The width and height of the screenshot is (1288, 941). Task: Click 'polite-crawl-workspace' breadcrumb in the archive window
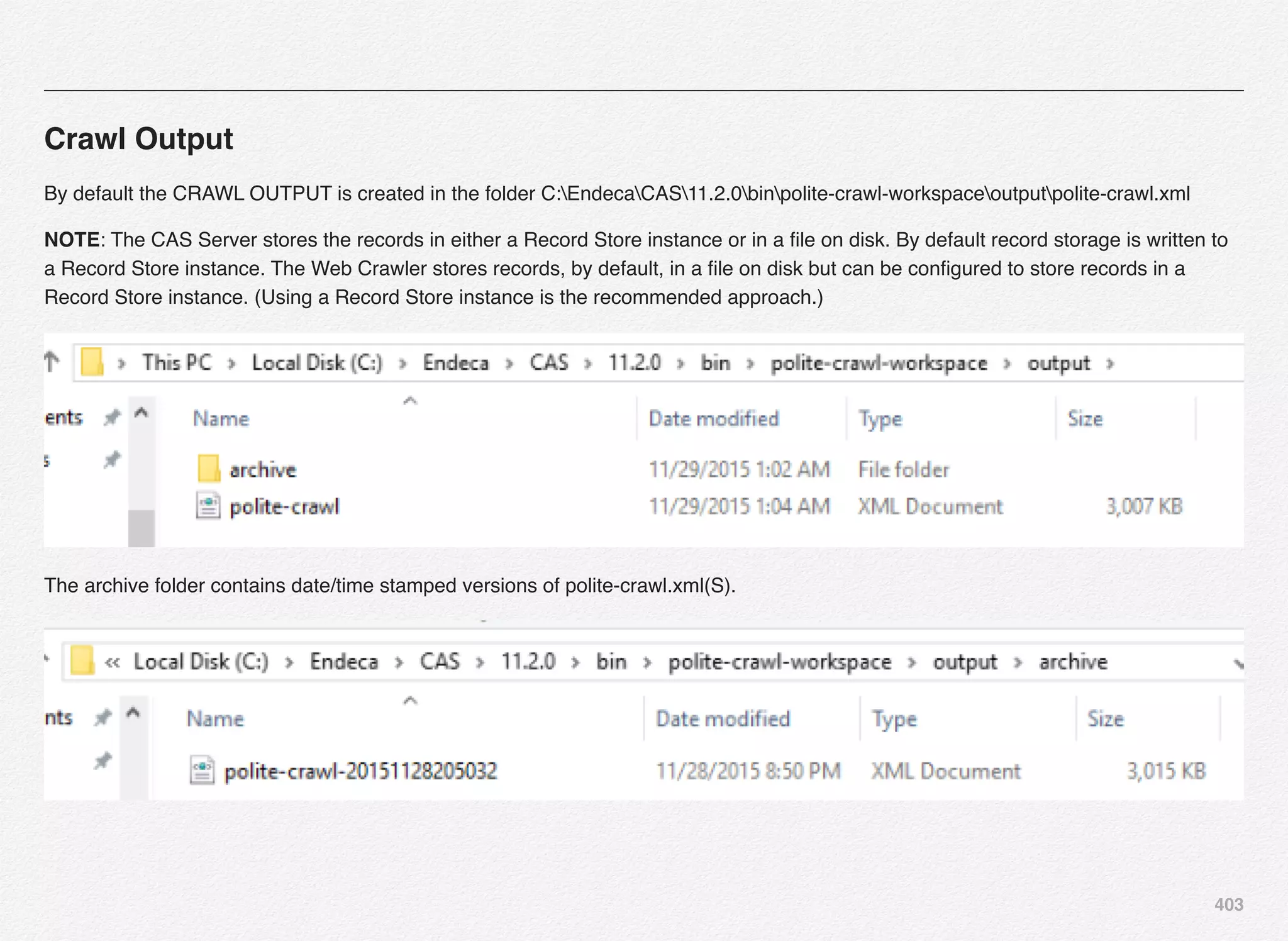[x=780, y=662]
